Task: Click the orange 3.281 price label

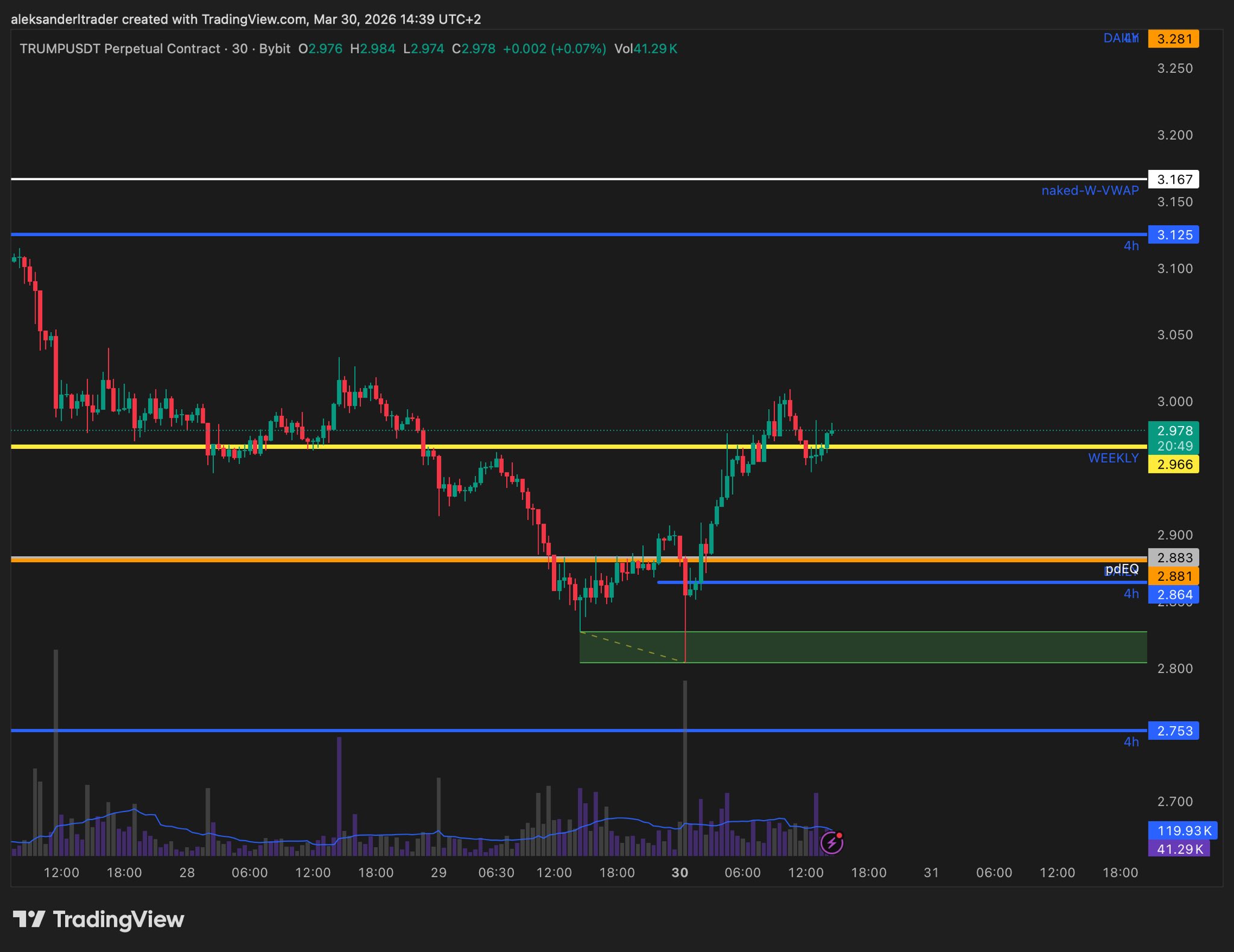Action: 1173,39
